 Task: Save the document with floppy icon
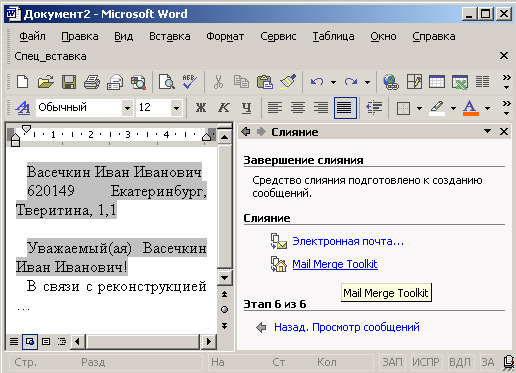coord(69,82)
